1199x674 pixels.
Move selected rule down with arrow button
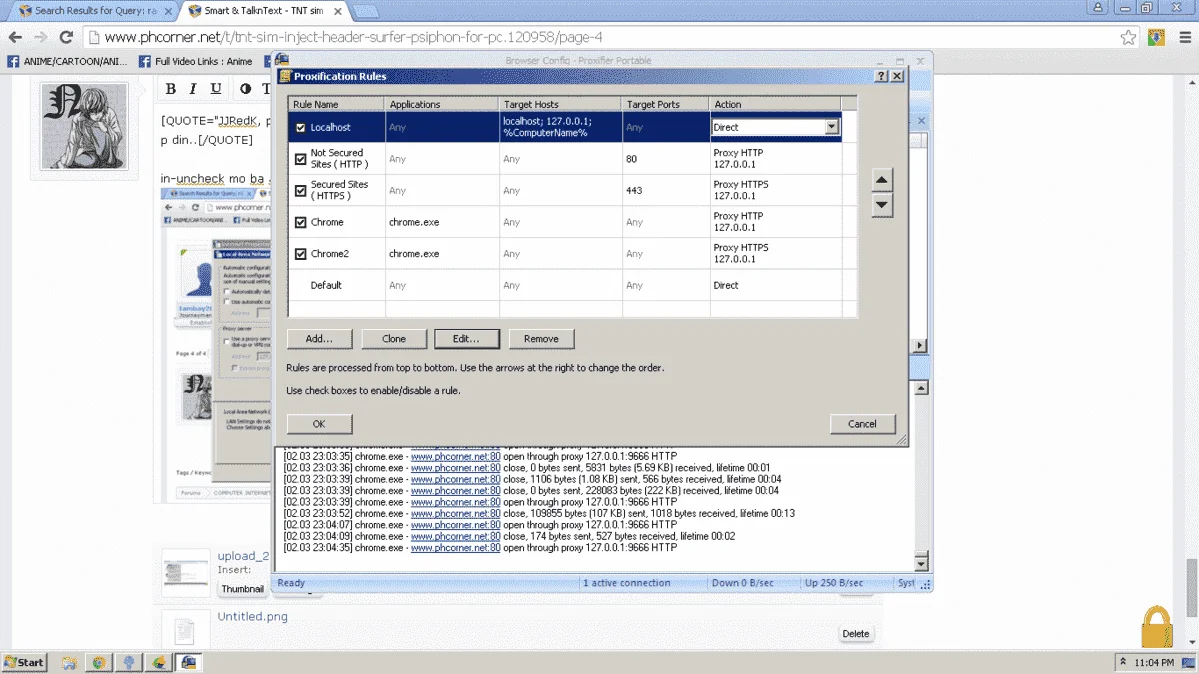pyautogui.click(x=882, y=205)
